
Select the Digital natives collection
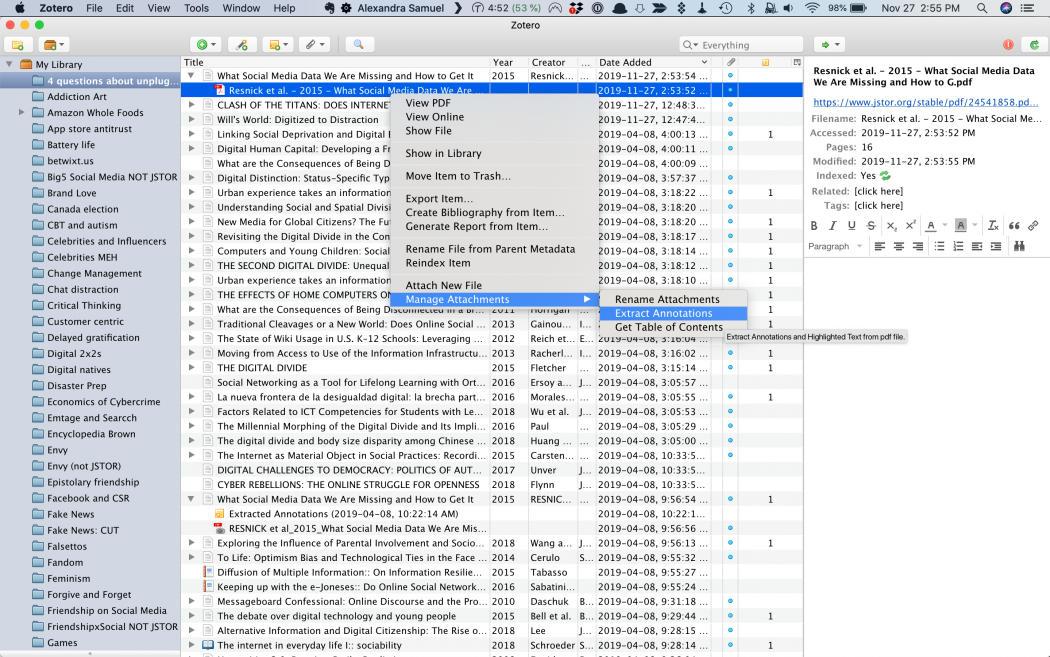tap(79, 370)
